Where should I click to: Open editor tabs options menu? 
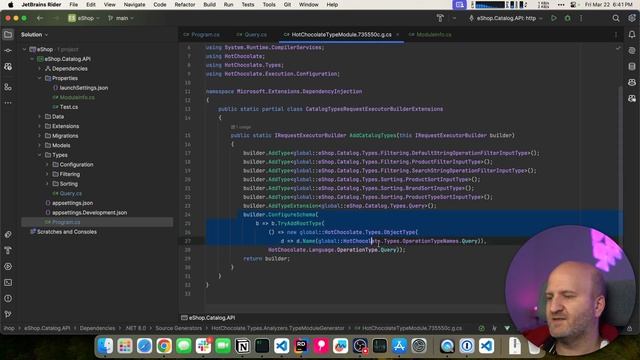[x=616, y=35]
